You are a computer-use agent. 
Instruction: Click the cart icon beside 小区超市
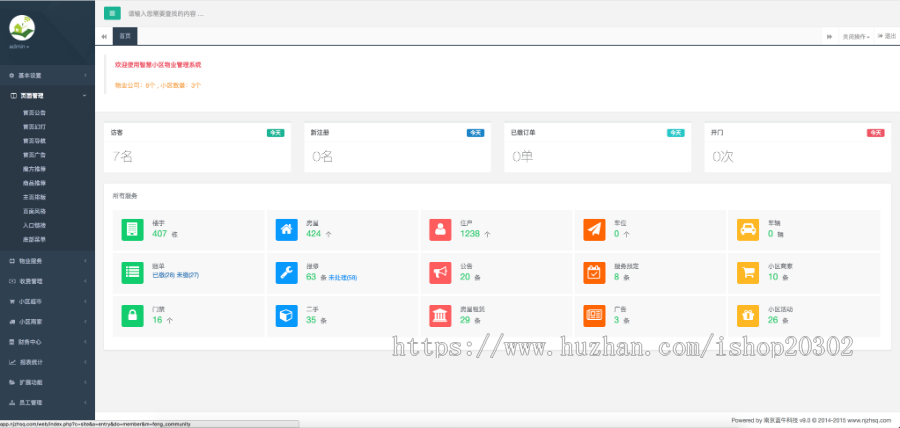(13, 301)
